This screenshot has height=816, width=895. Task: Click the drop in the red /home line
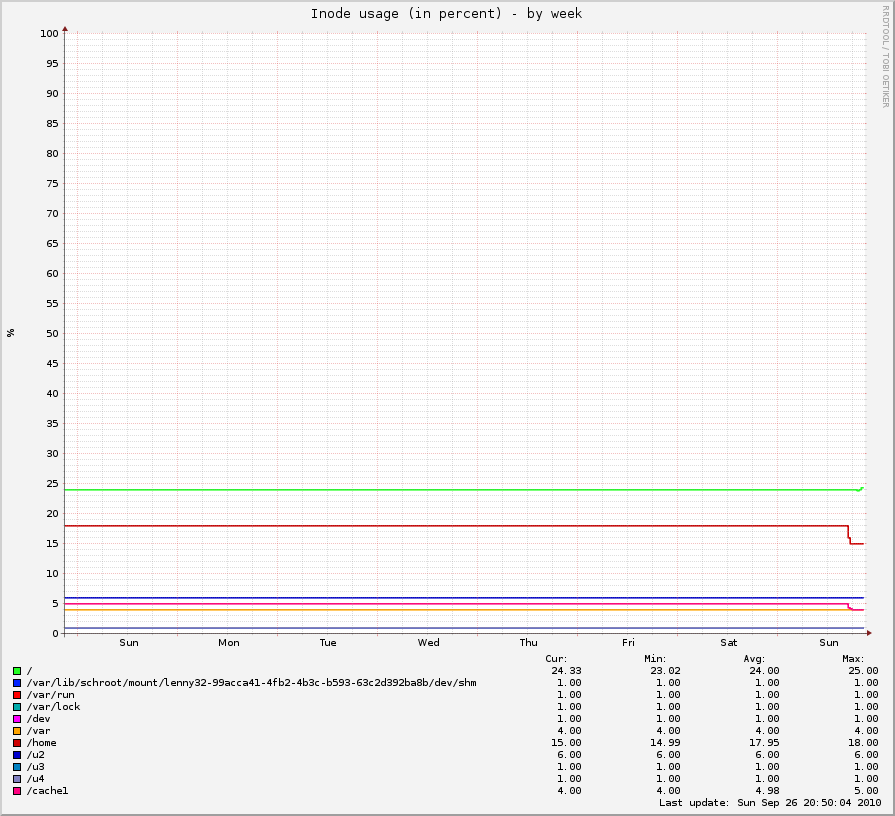[849, 535]
